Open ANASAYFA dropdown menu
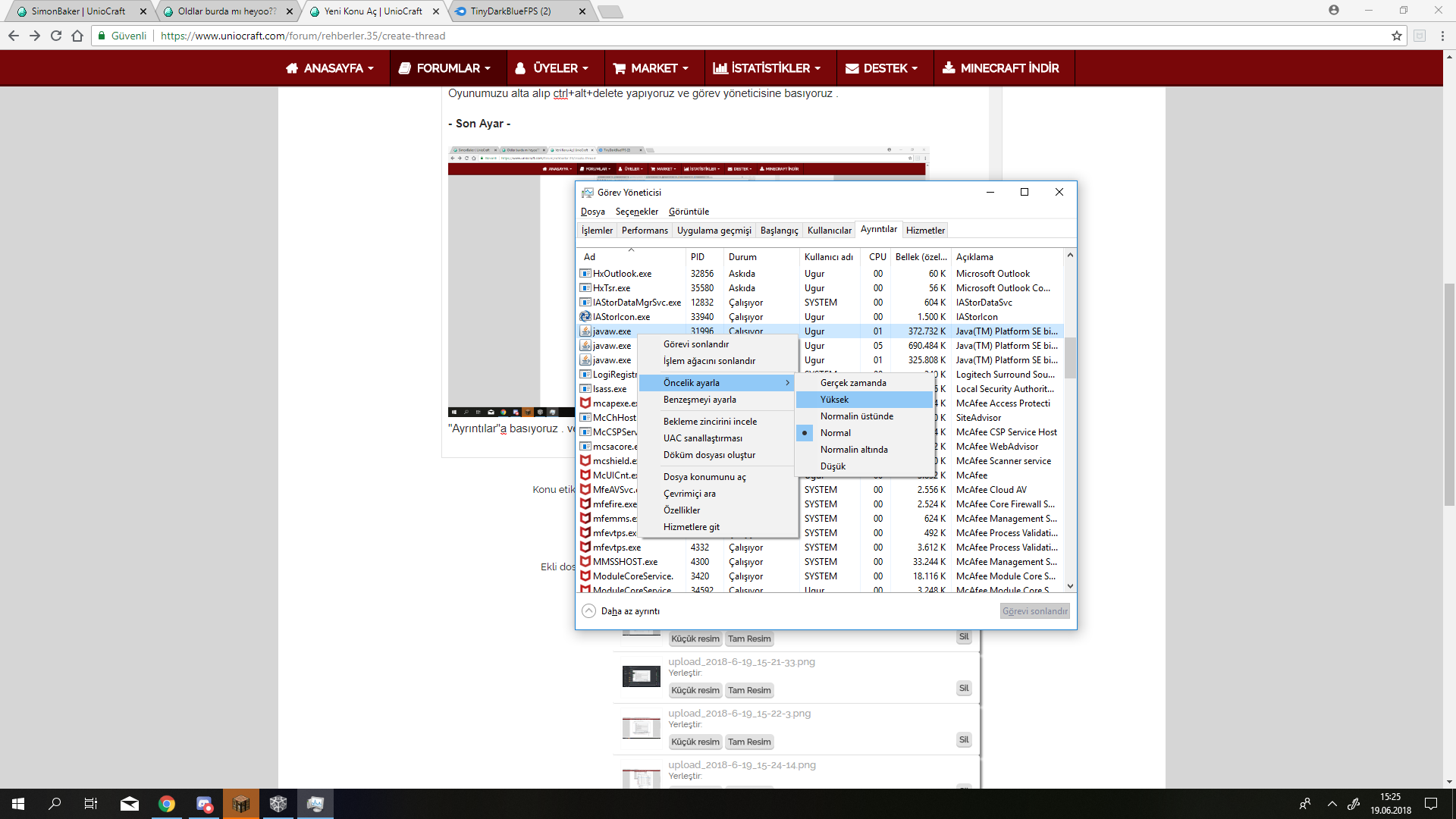Viewport: 1456px width, 819px height. 330,68
